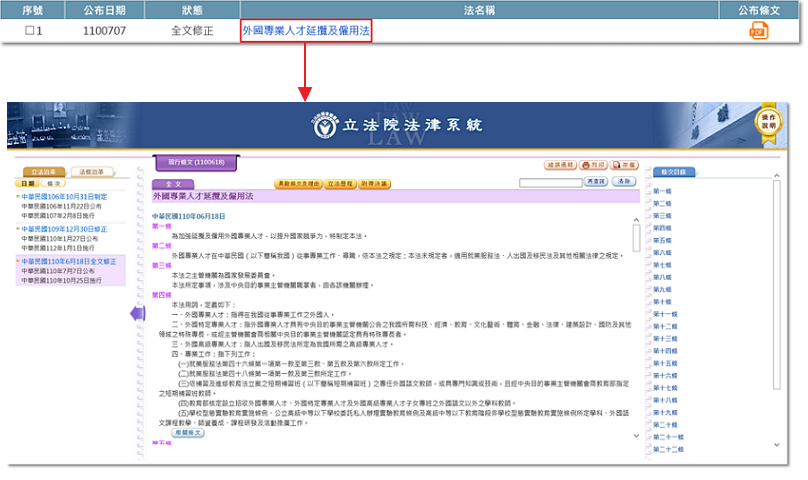
Task: Jump to 第五條 in the 條次目錄 list
Action: (662, 240)
